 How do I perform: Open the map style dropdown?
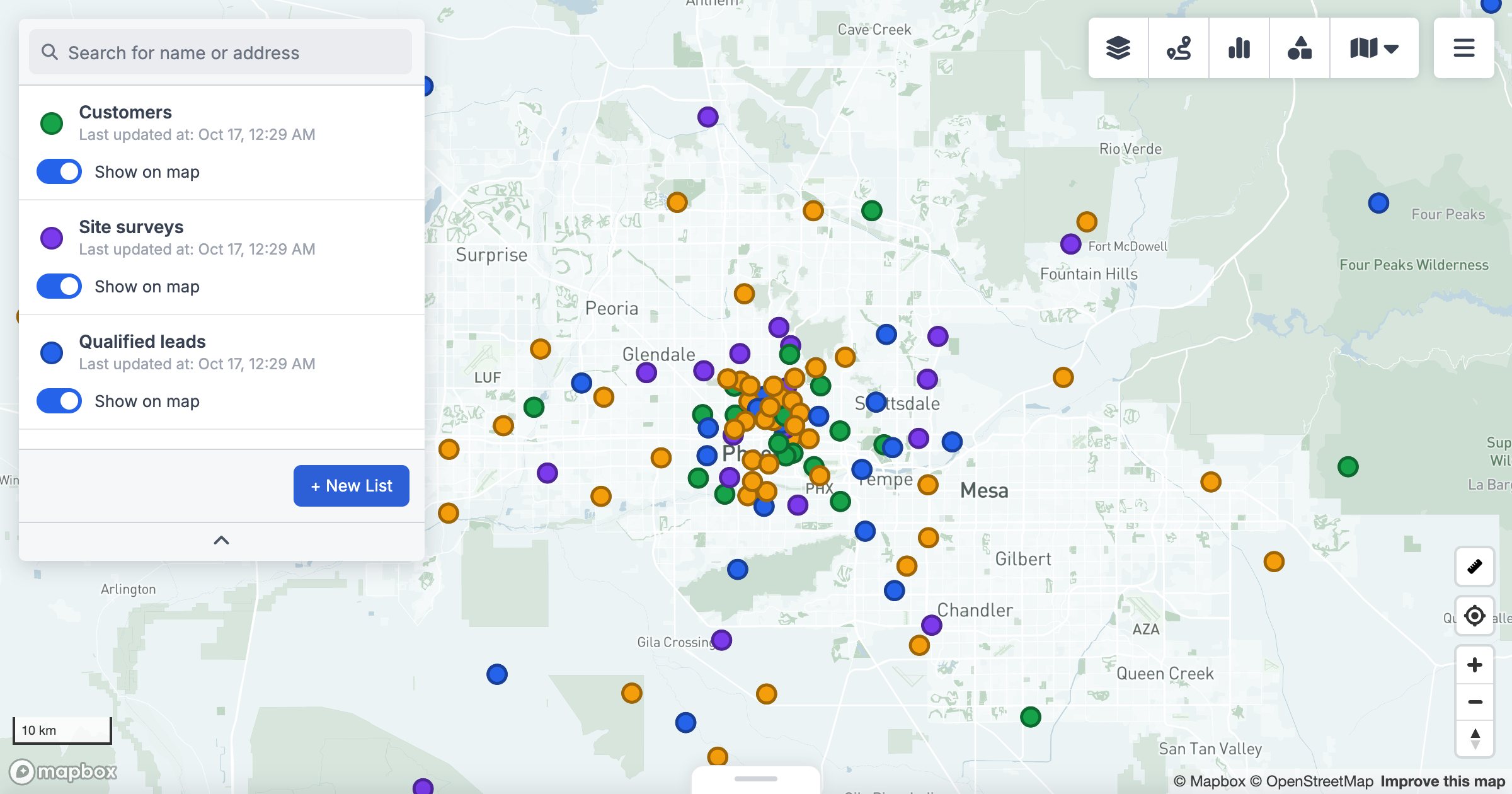point(1374,48)
